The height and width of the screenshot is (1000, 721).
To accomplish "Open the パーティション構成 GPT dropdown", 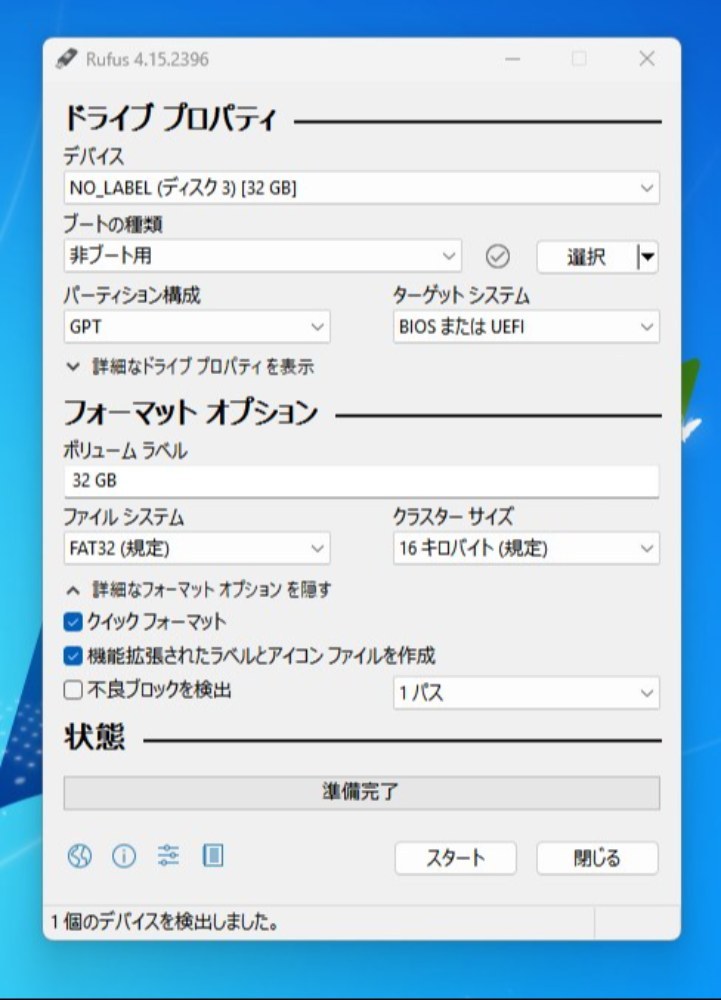I will (x=197, y=327).
